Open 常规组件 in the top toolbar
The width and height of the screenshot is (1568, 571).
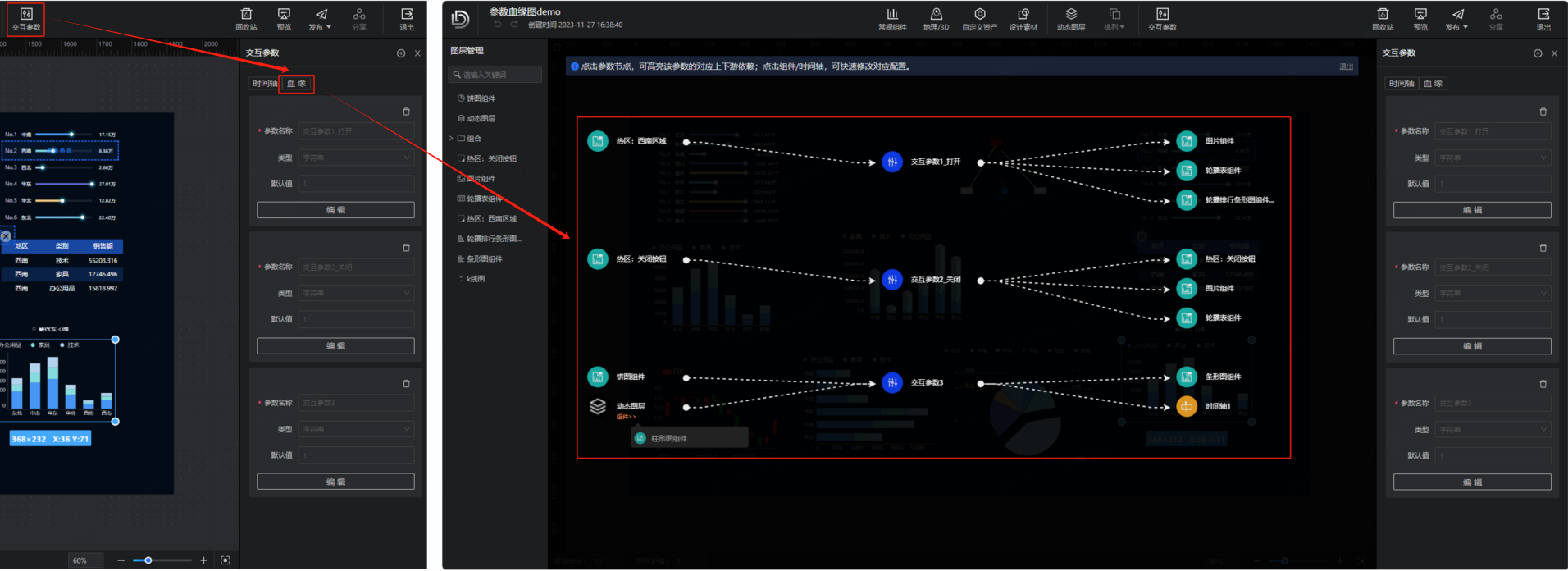click(892, 19)
